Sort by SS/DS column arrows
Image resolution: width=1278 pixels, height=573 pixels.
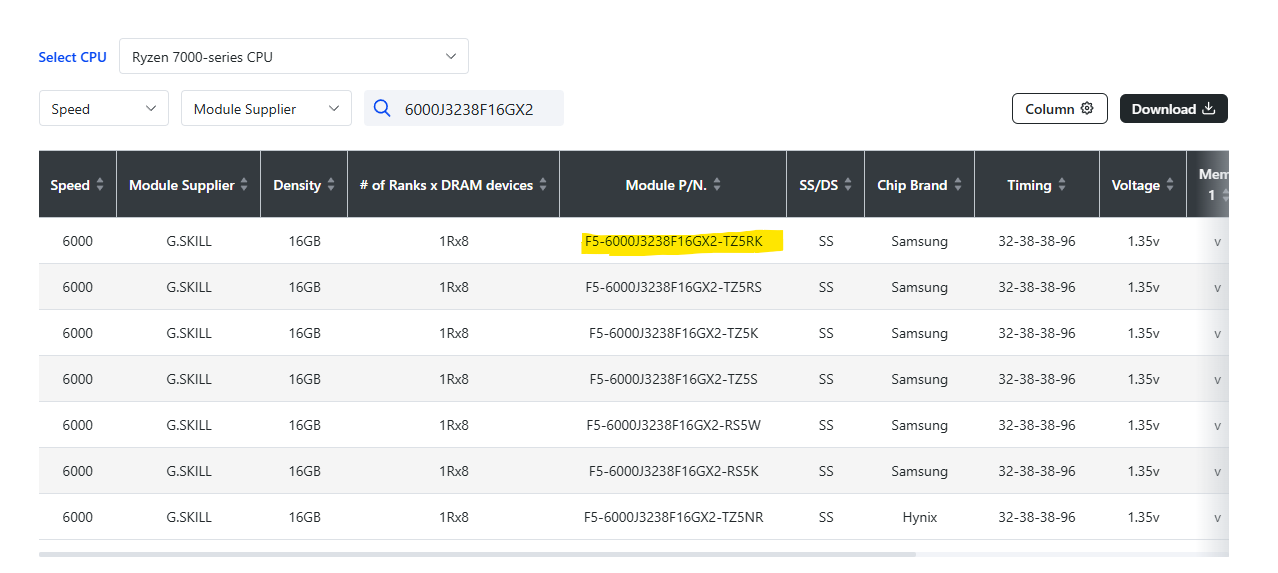[848, 185]
